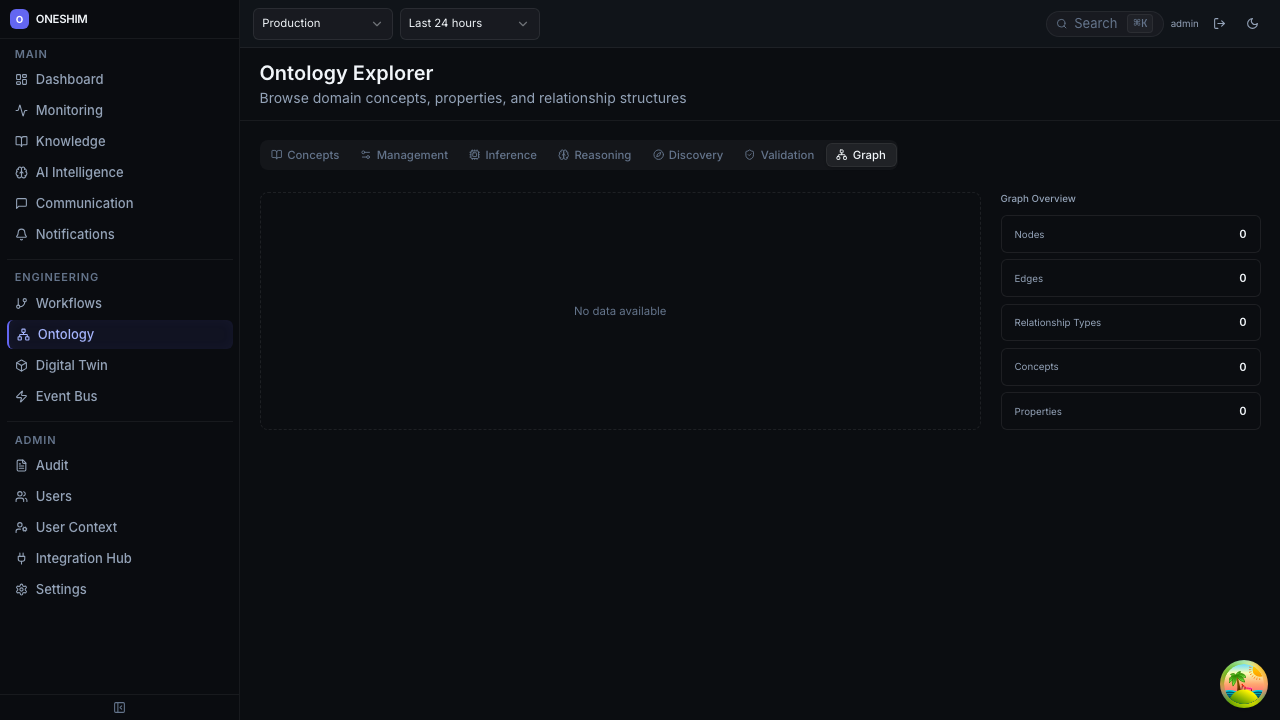Click the palm tree avatar badge
This screenshot has width=1280, height=720.
(x=1243, y=684)
